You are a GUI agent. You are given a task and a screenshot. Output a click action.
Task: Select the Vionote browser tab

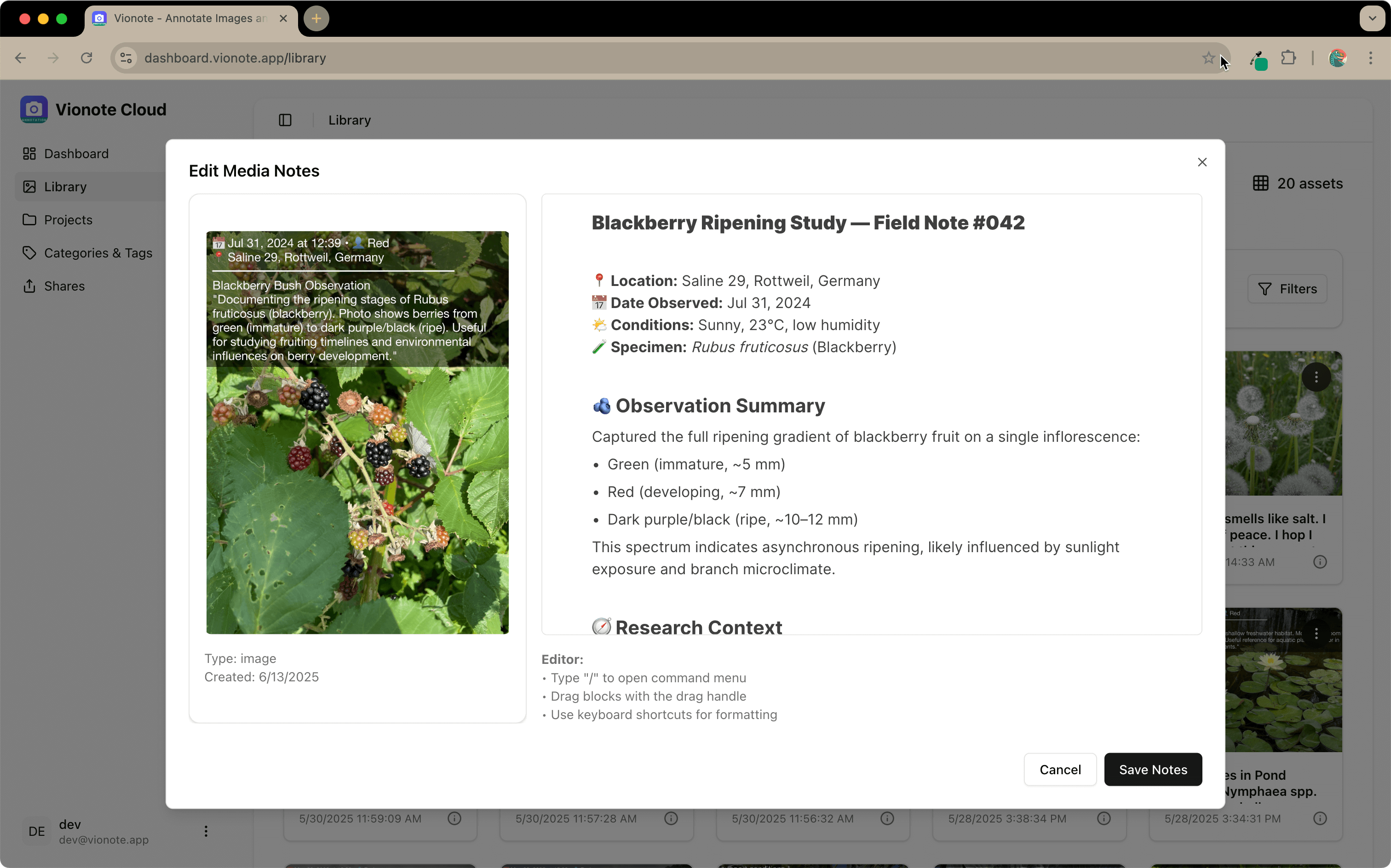pos(191,18)
